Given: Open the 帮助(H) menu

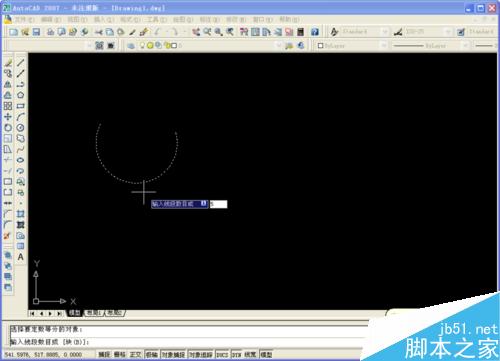Looking at the screenshot, I should (289, 20).
